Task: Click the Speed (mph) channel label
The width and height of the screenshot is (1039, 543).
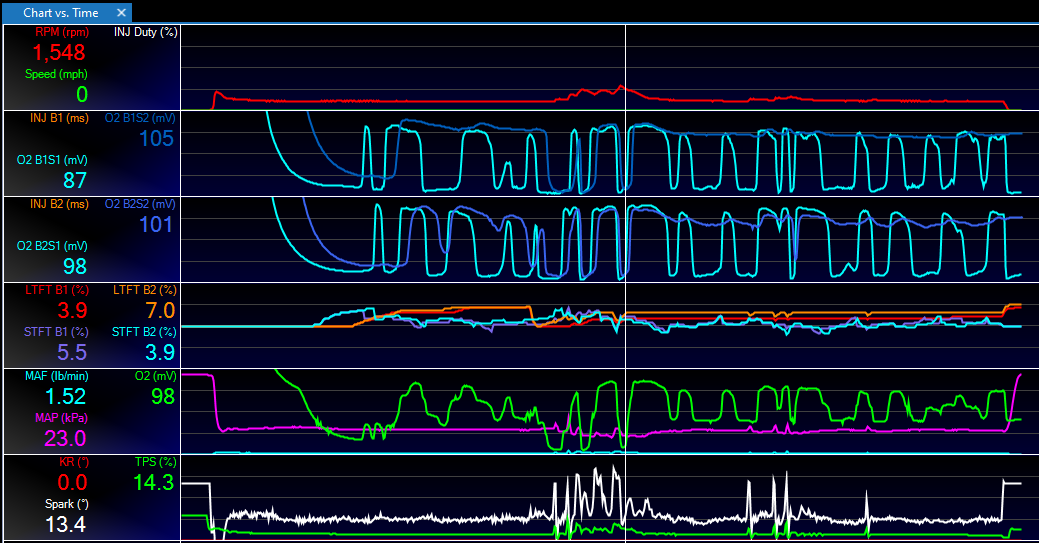Action: tap(56, 74)
